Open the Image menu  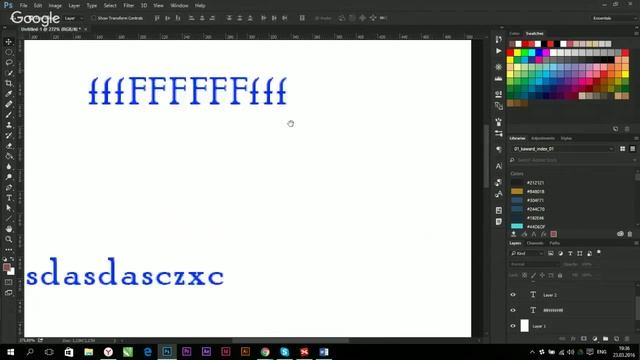[x=55, y=6]
